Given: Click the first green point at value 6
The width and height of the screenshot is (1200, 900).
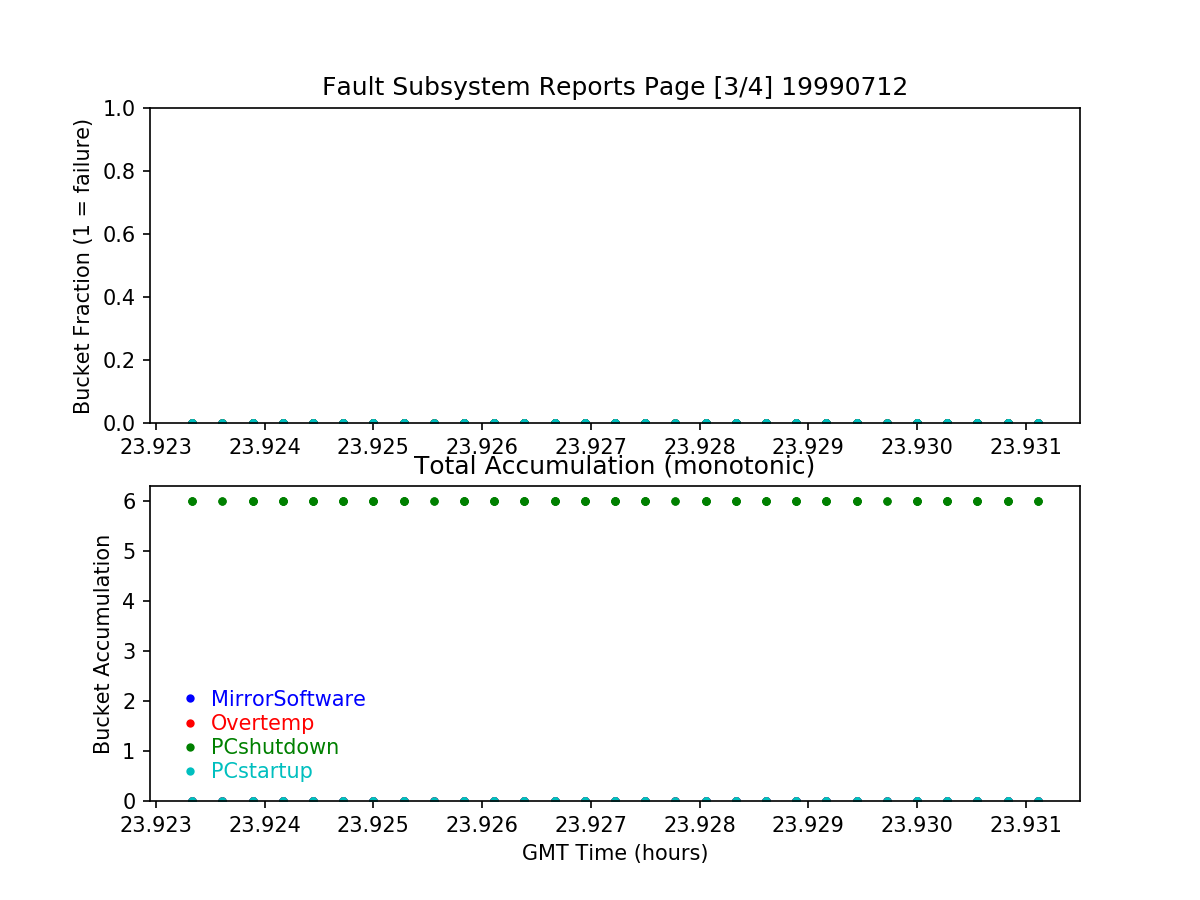Looking at the screenshot, I should click(x=192, y=501).
